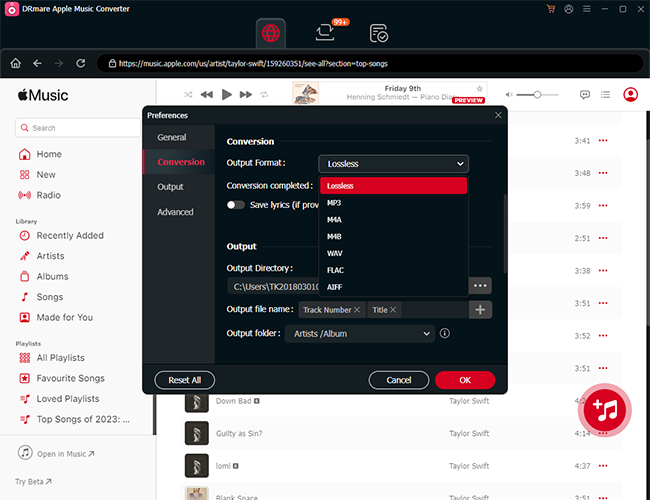Open the converted history icon in top bar
Image resolution: width=650 pixels, height=500 pixels.
click(378, 33)
